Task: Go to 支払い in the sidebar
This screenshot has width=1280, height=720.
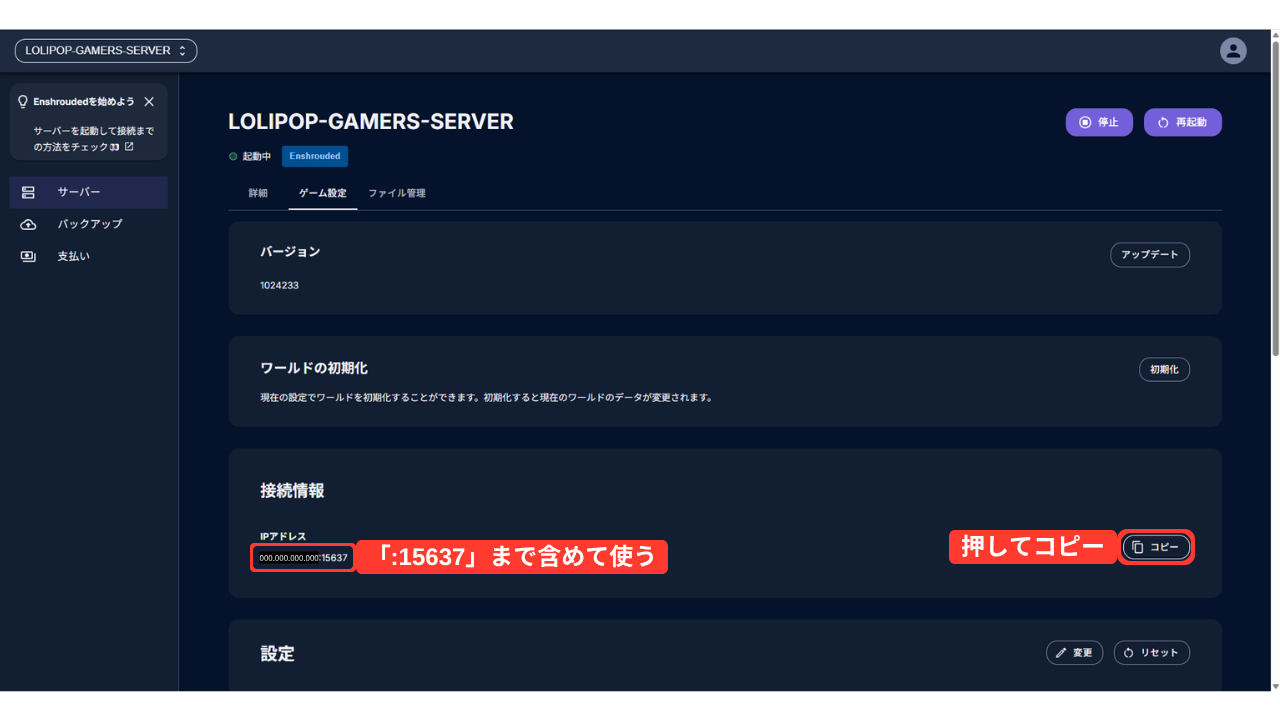Action: coord(88,256)
